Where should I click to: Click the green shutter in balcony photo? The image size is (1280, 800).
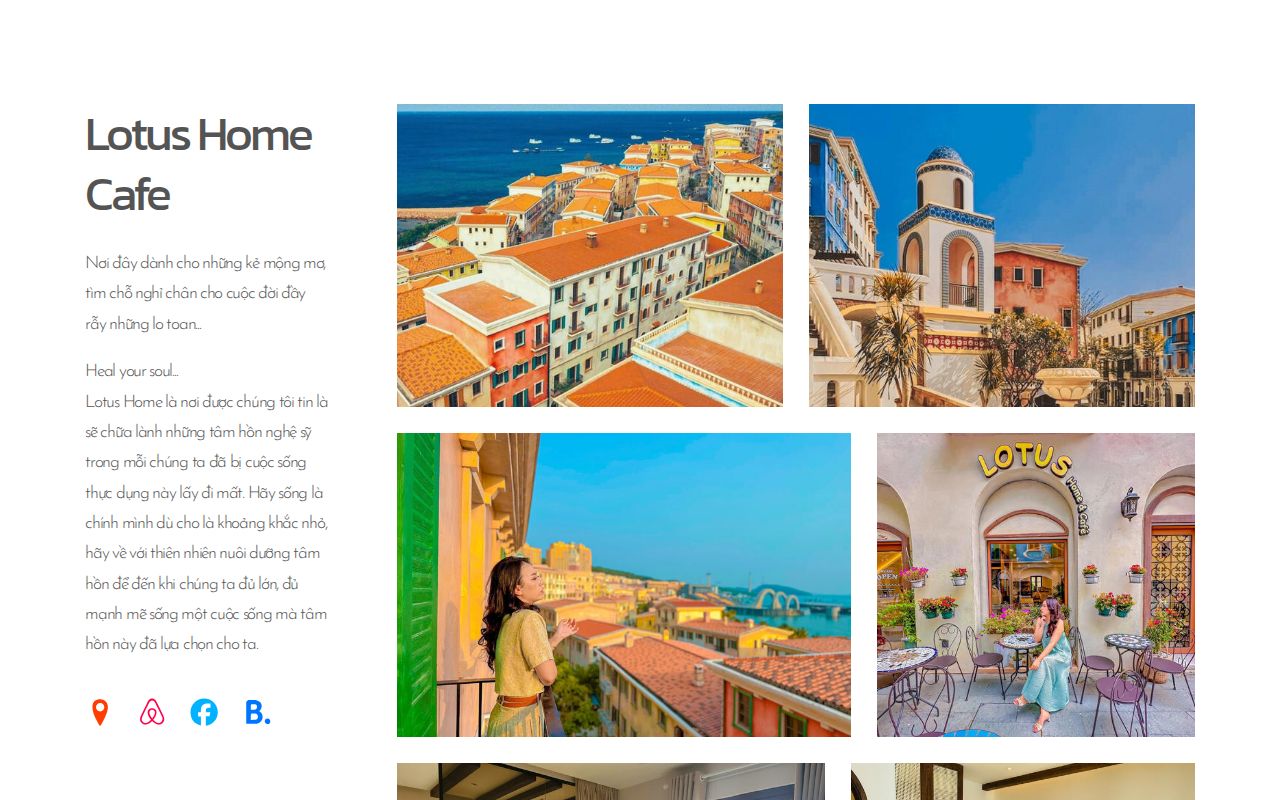click(x=418, y=585)
